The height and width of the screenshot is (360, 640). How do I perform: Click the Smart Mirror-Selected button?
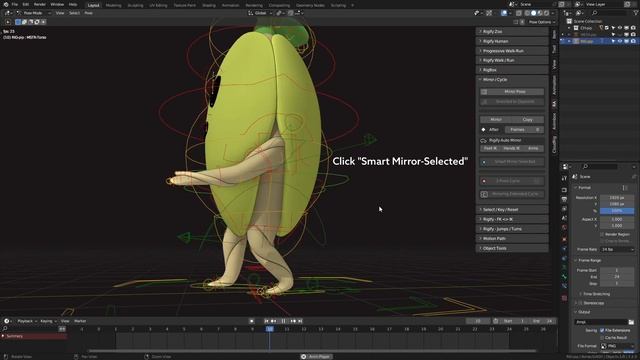click(512, 162)
